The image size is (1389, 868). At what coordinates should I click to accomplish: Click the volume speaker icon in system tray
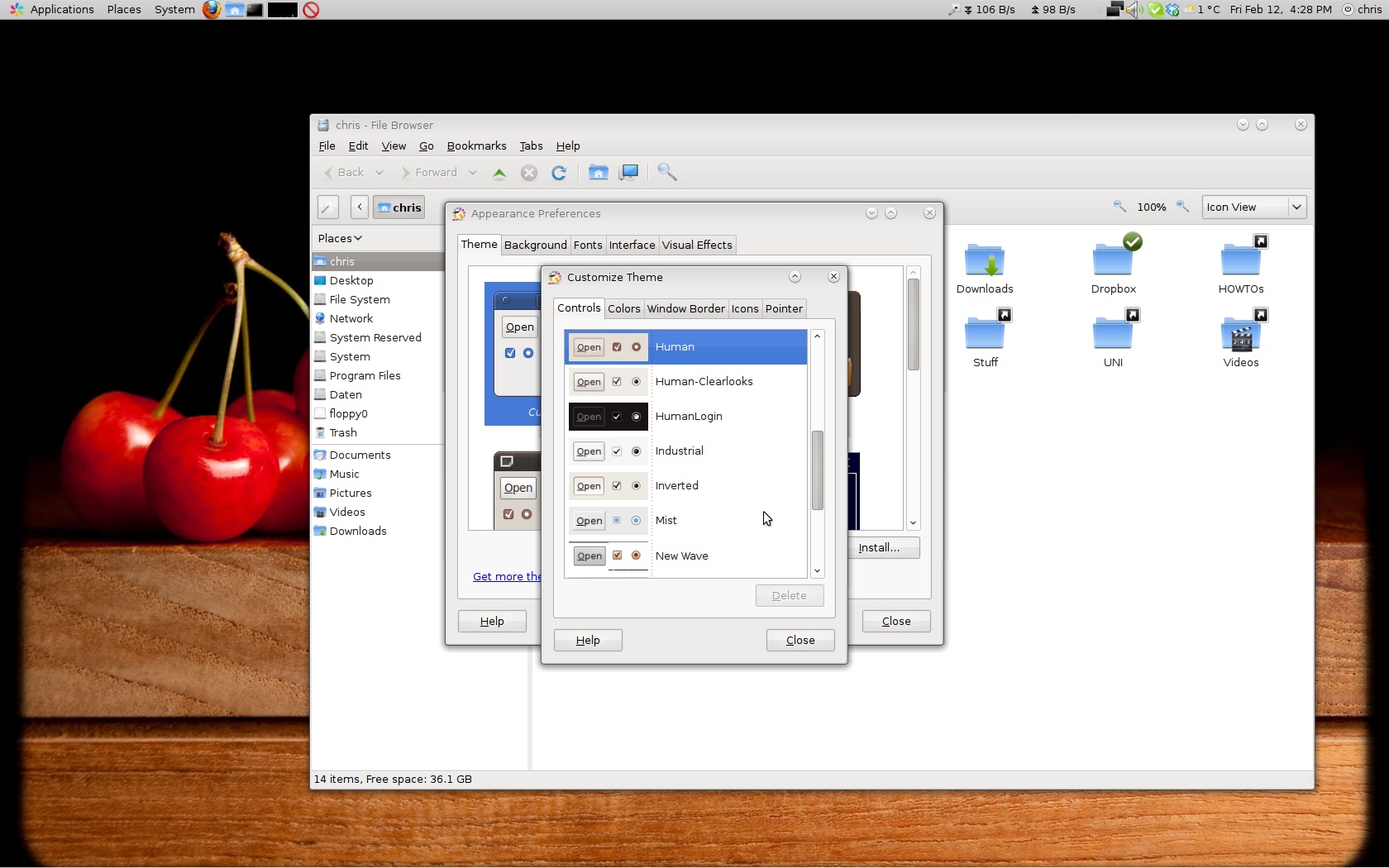pos(1134,10)
